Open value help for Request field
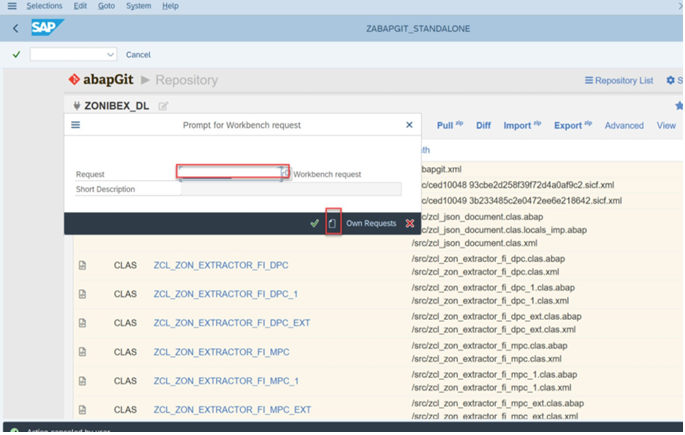The image size is (685, 435). point(286,173)
